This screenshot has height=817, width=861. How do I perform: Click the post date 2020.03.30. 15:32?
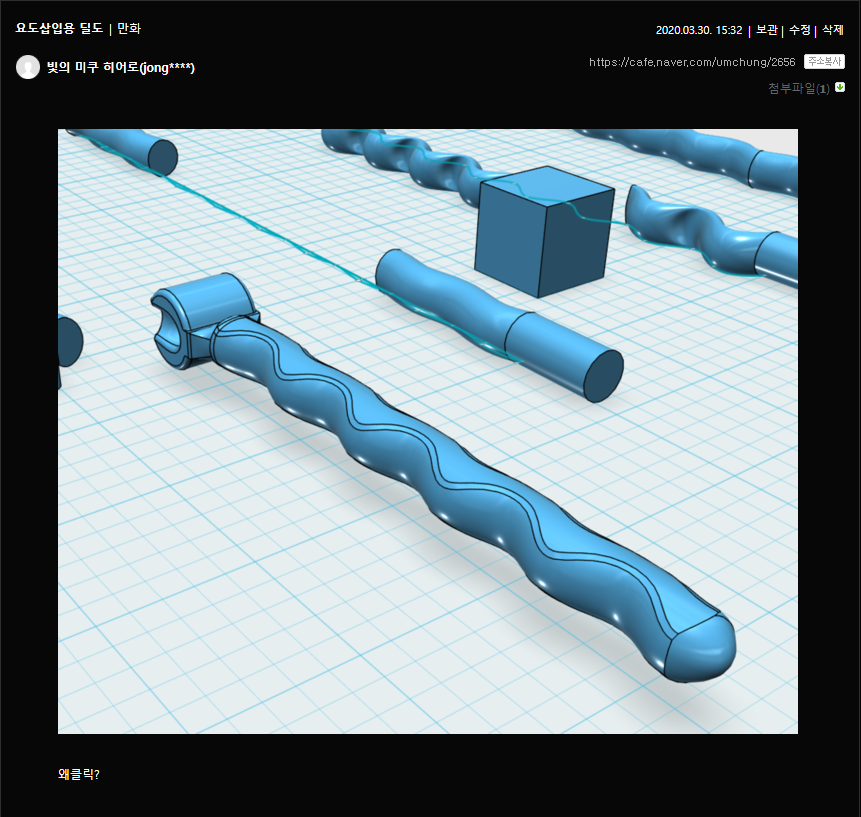(699, 30)
